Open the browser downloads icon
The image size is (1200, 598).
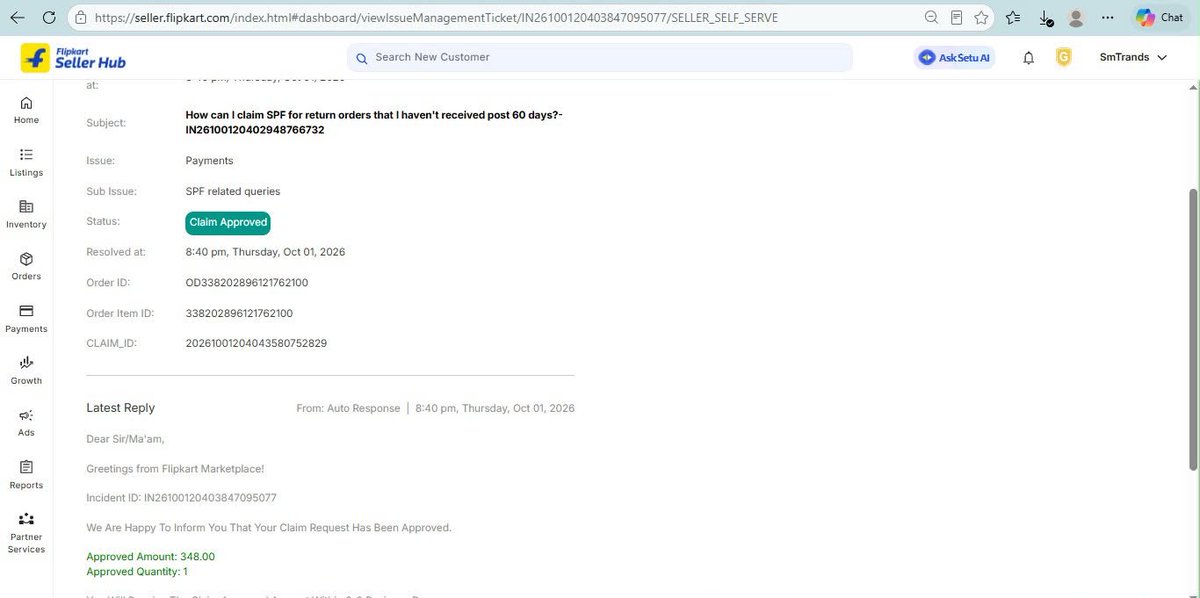1044,18
